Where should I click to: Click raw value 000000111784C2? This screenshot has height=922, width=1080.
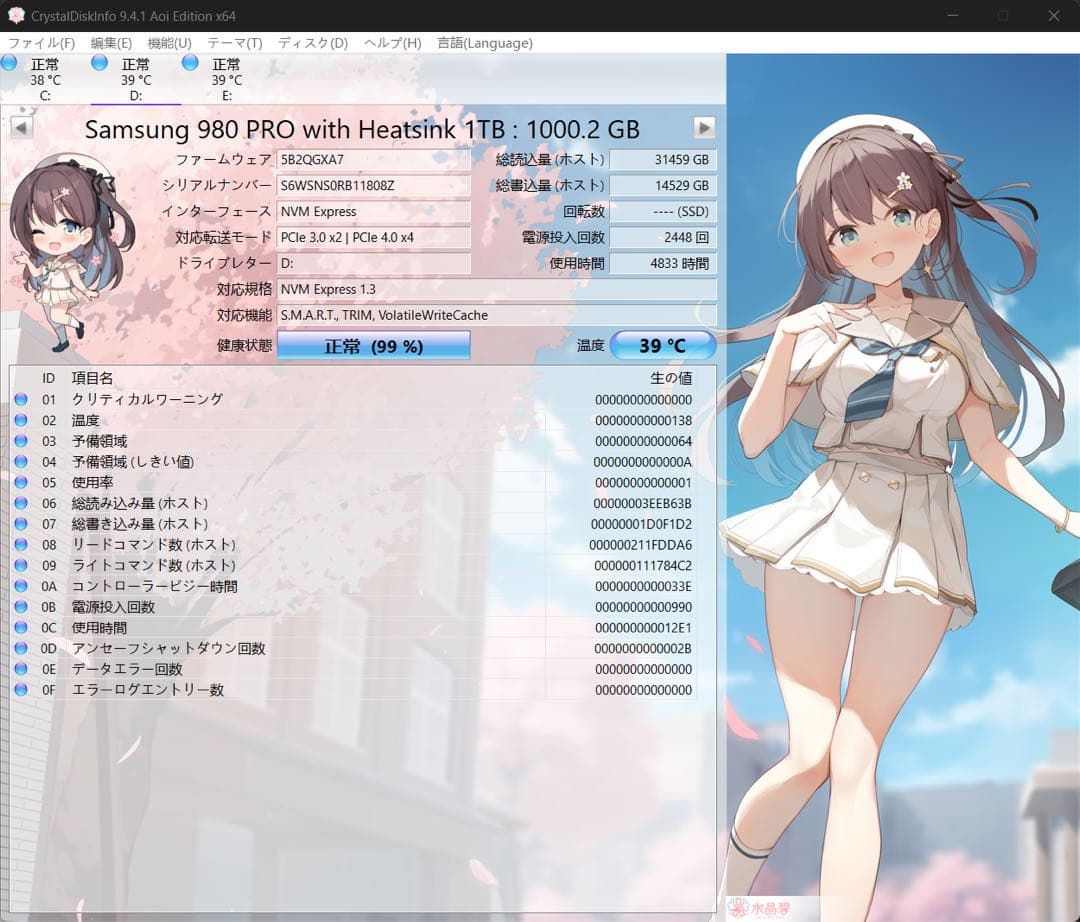[643, 565]
